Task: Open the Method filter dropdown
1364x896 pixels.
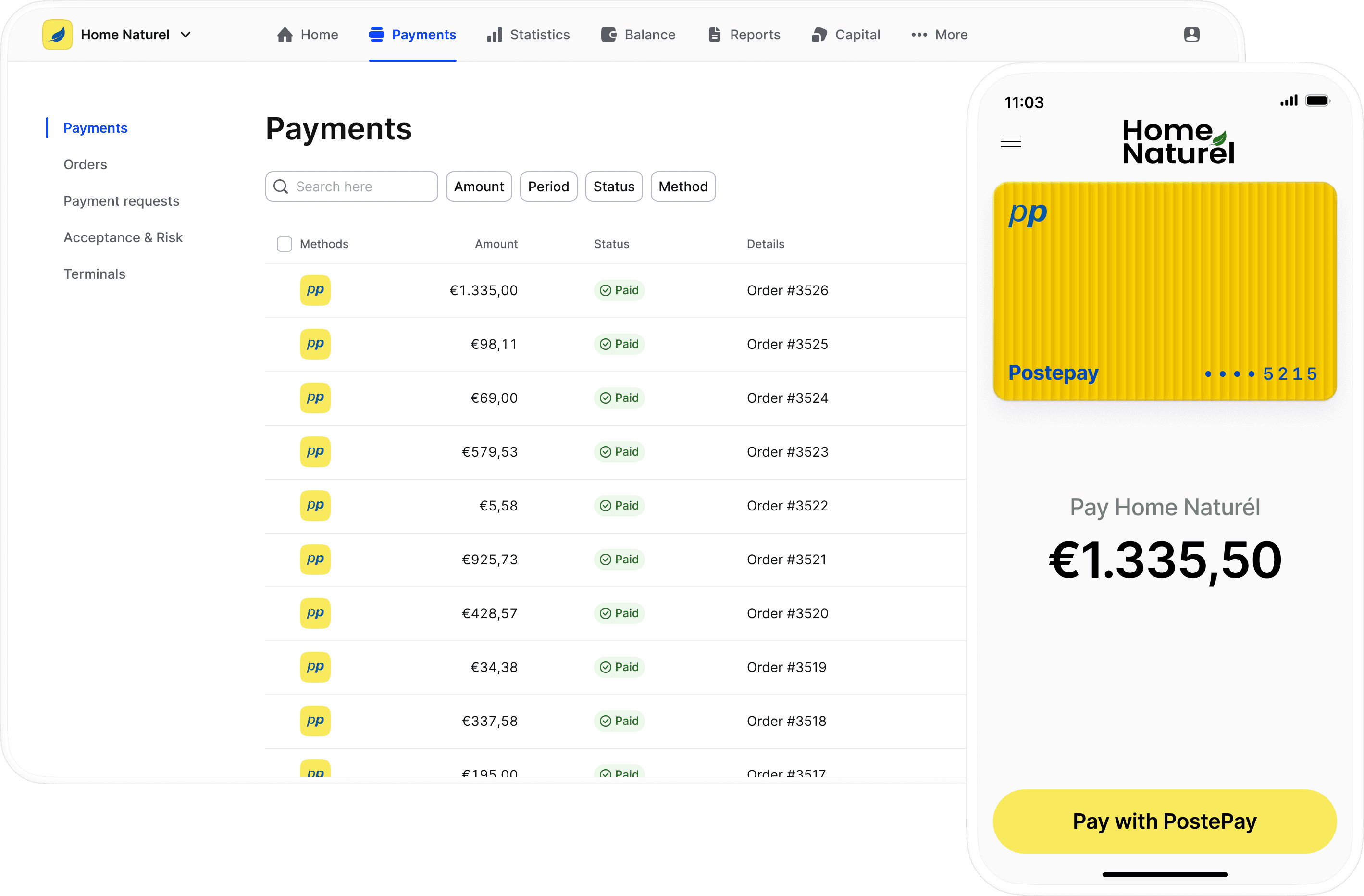Action: coord(682,187)
